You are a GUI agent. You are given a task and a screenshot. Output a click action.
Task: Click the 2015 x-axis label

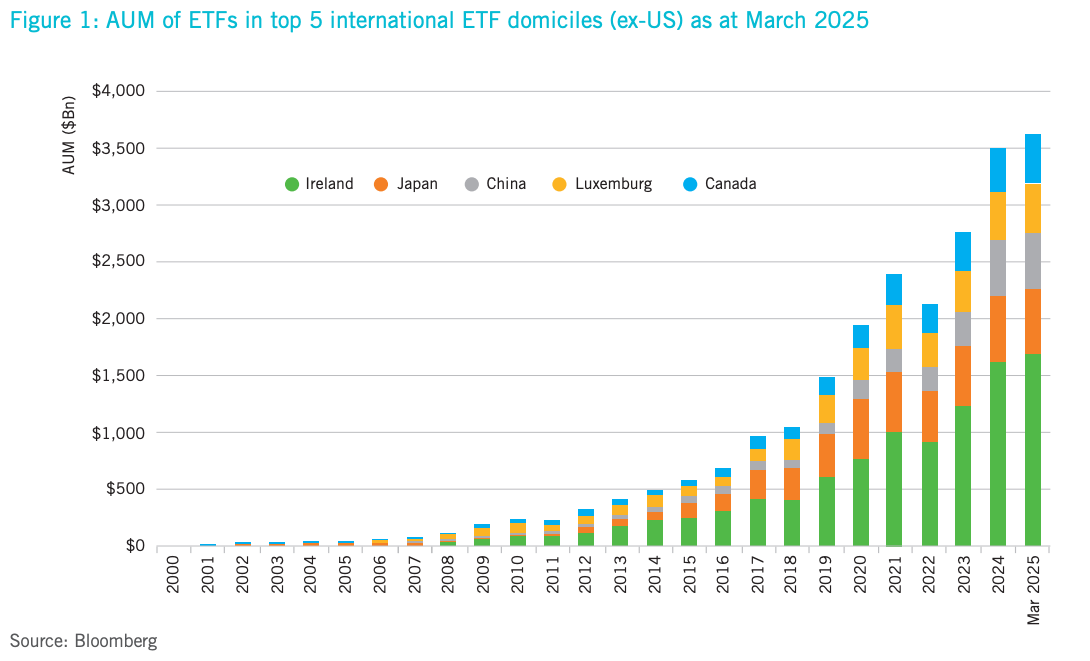689,575
